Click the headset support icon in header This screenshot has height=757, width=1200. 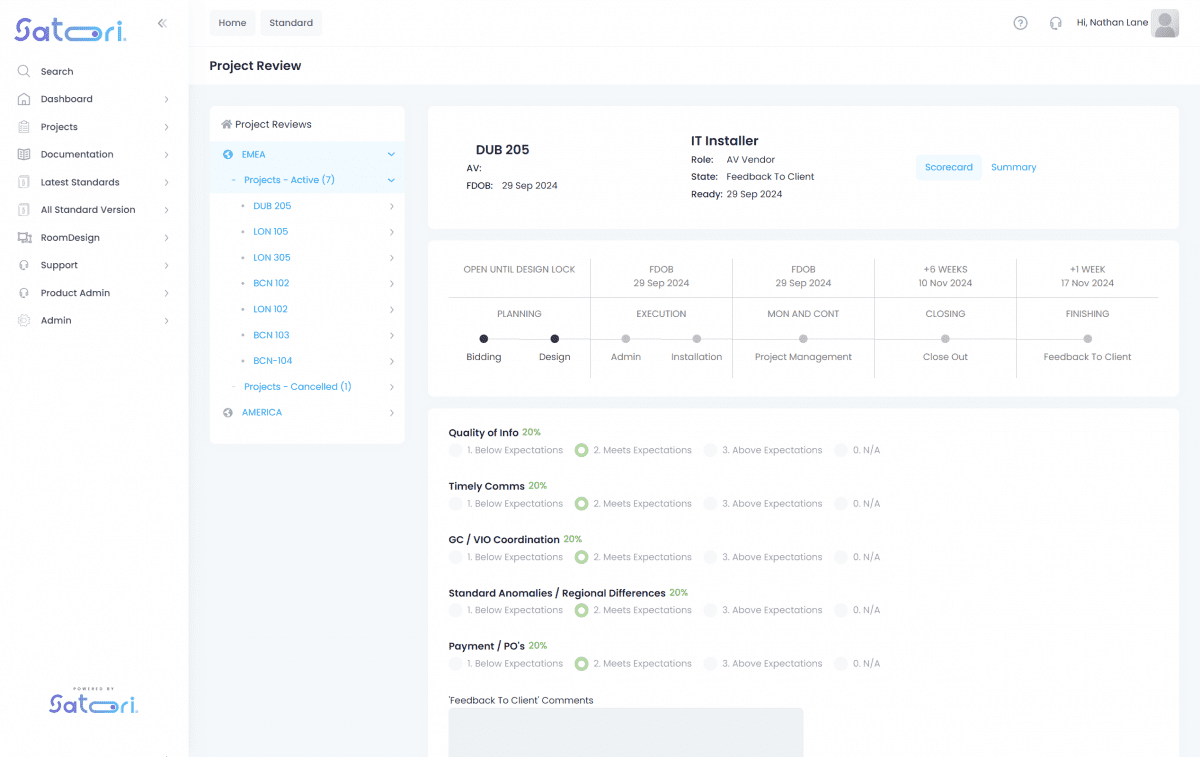click(1055, 23)
